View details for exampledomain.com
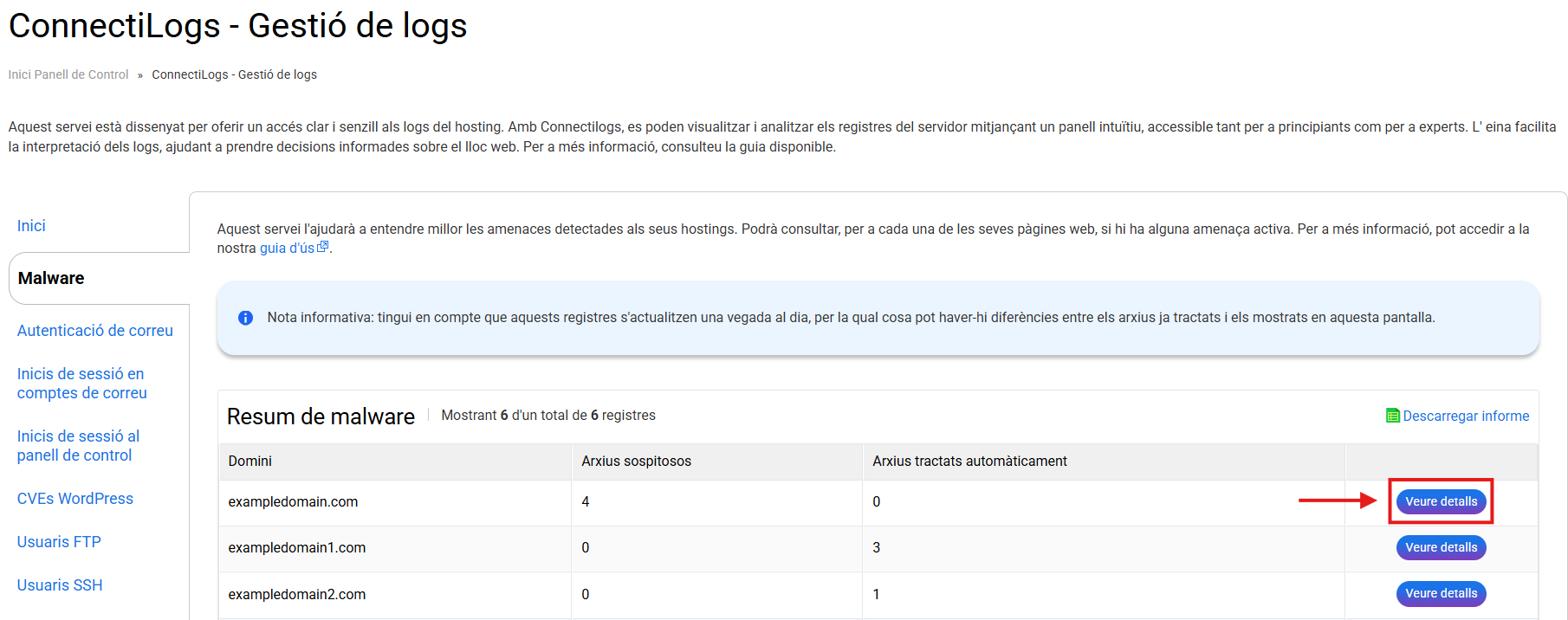Image resolution: width=1568 pixels, height=620 pixels. pos(1441,501)
